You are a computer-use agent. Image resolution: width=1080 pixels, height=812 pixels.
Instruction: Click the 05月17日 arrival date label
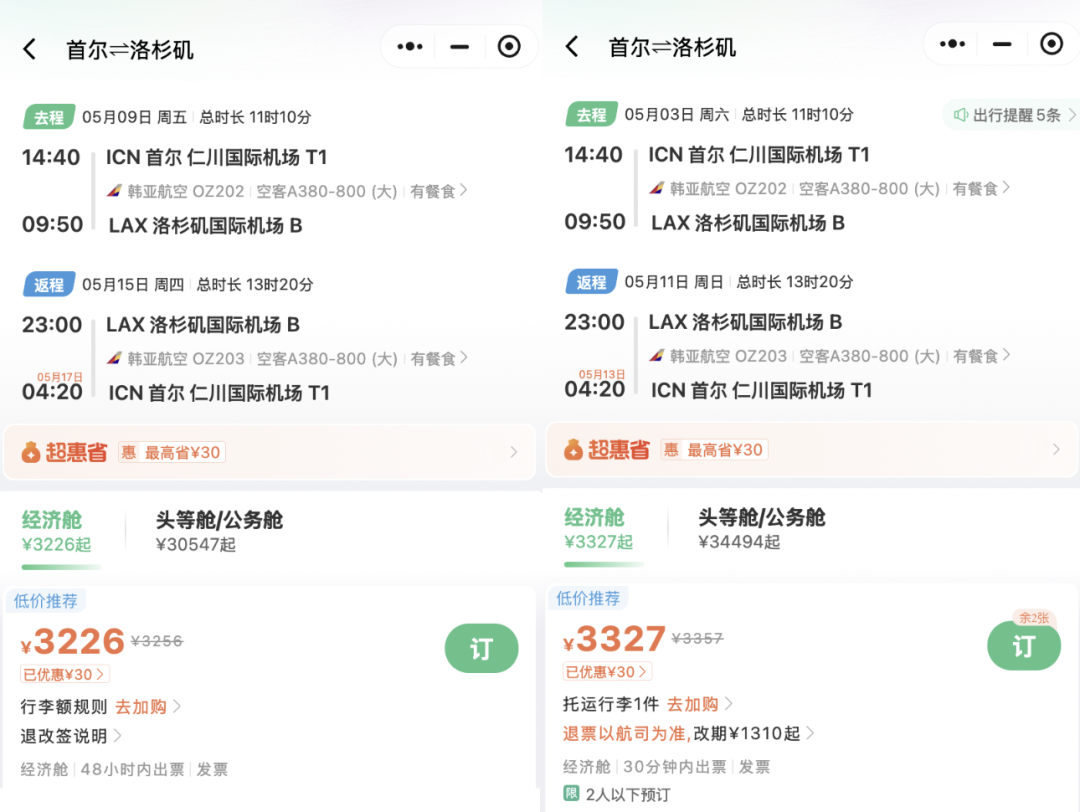pyautogui.click(x=60, y=377)
